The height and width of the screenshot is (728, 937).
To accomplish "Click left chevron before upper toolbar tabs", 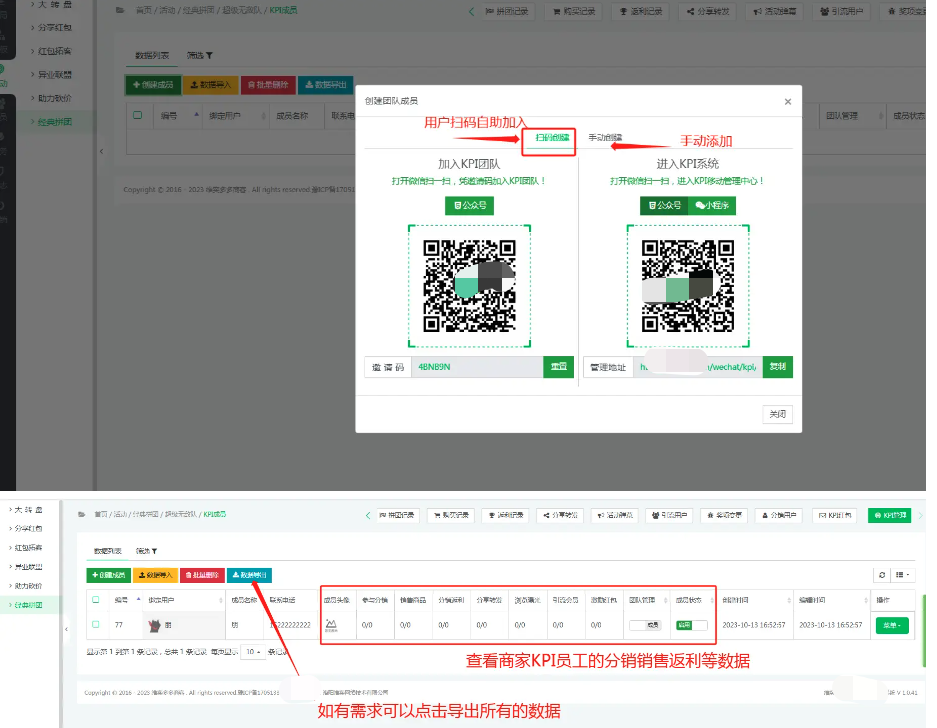I will (x=471, y=11).
